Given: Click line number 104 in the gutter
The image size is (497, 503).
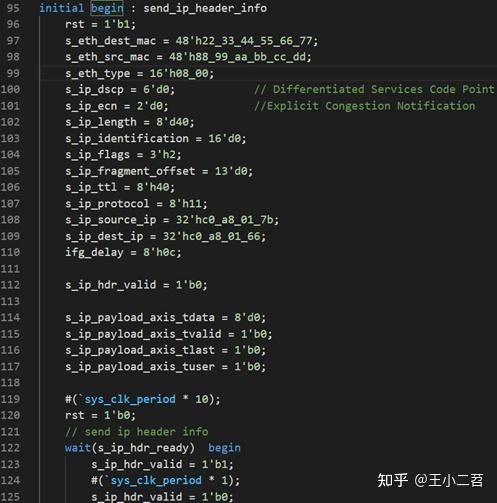Looking at the screenshot, I should click(x=10, y=155).
